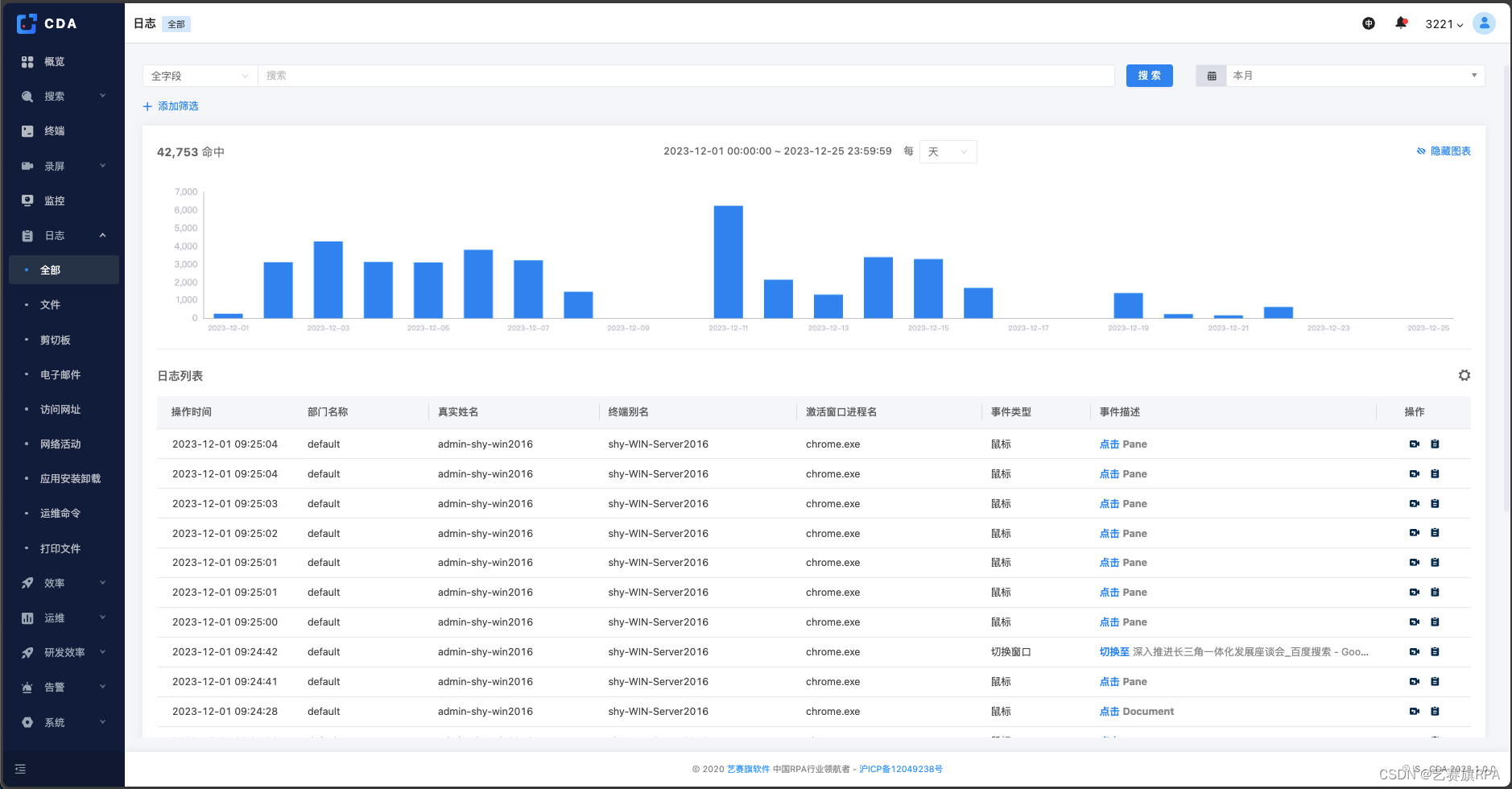Open the 本月 date range dropdown
Screen dimensions: 1512x789
[1355, 76]
